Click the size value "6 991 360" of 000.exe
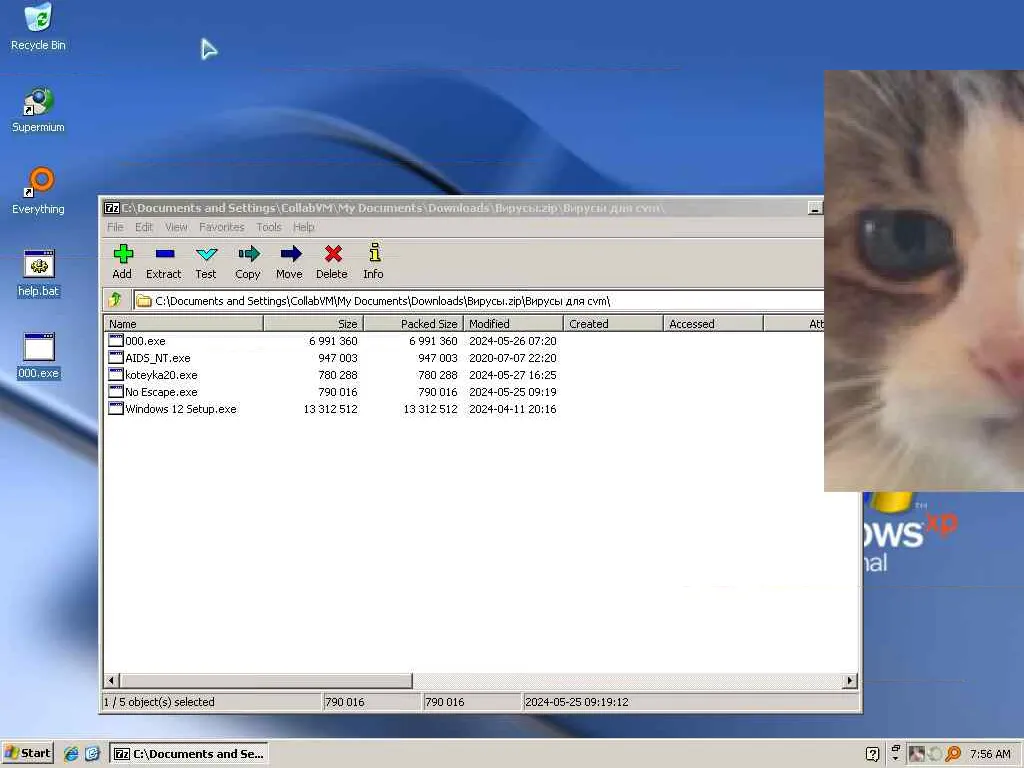The height and width of the screenshot is (768, 1024). point(333,341)
